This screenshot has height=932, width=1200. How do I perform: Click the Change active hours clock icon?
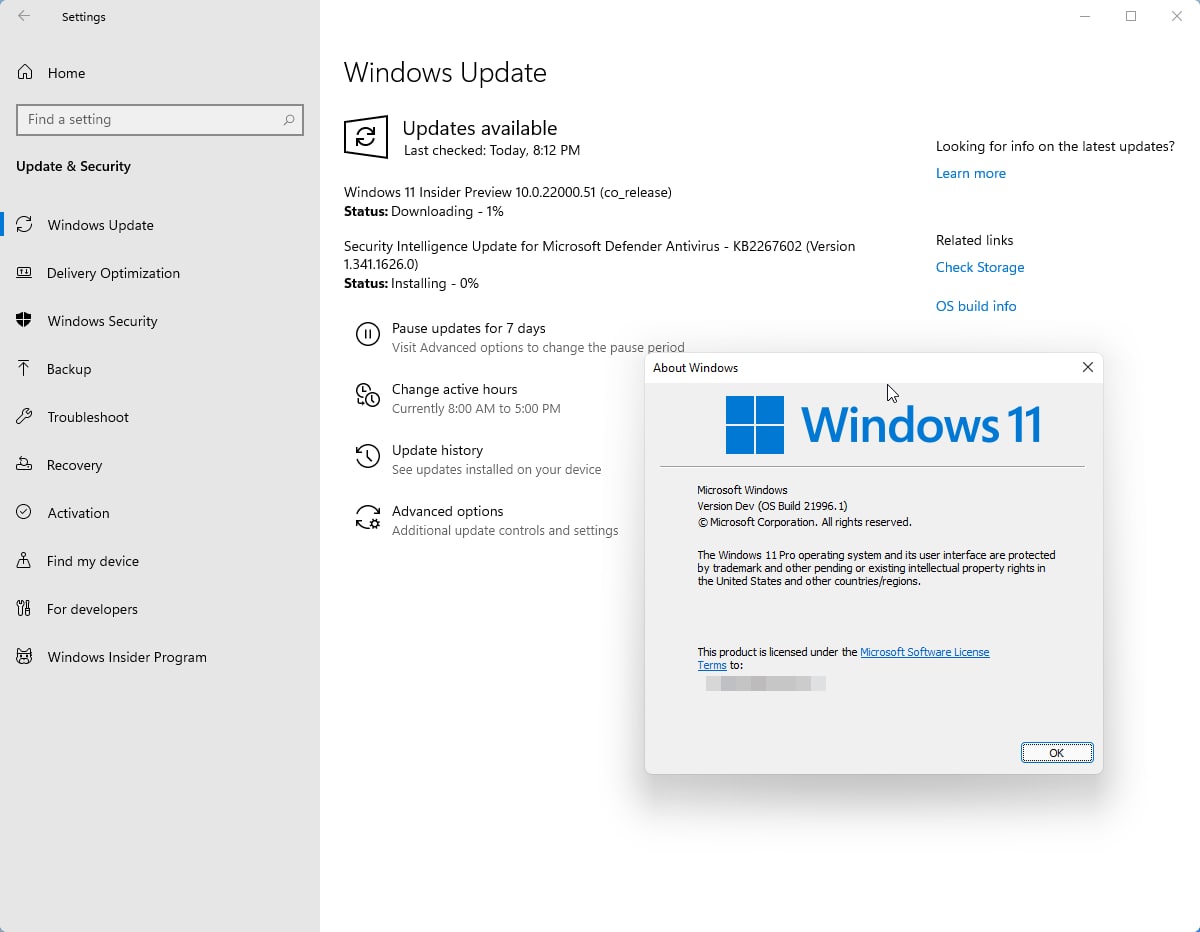coord(368,396)
